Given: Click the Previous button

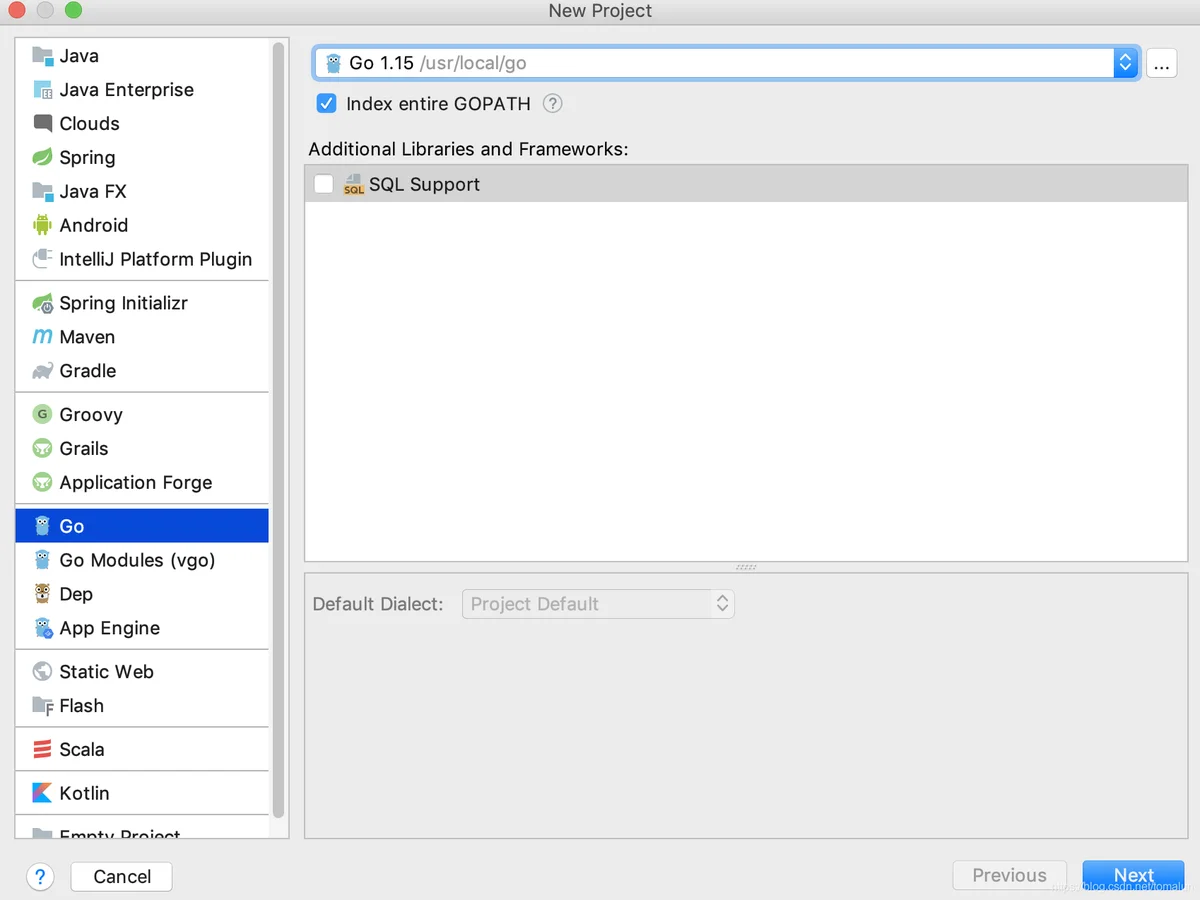Looking at the screenshot, I should pos(1009,876).
